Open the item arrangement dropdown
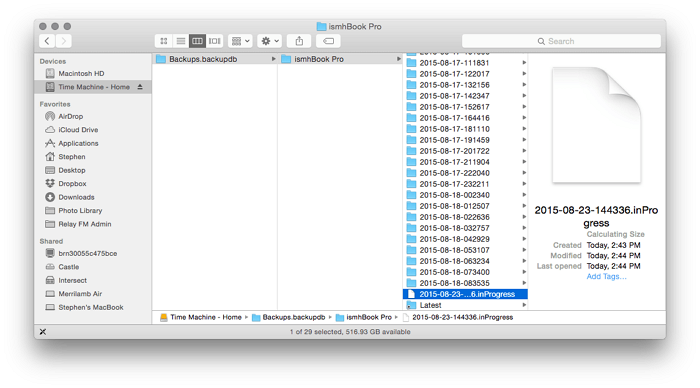This screenshot has height=388, width=700. click(241, 41)
